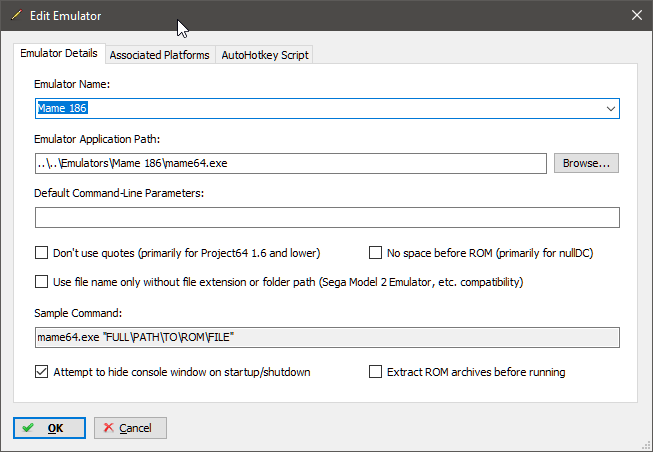Viewport: 653px width, 452px height.
Task: Expand the Emulator Name dropdown arrow
Action: point(609,109)
